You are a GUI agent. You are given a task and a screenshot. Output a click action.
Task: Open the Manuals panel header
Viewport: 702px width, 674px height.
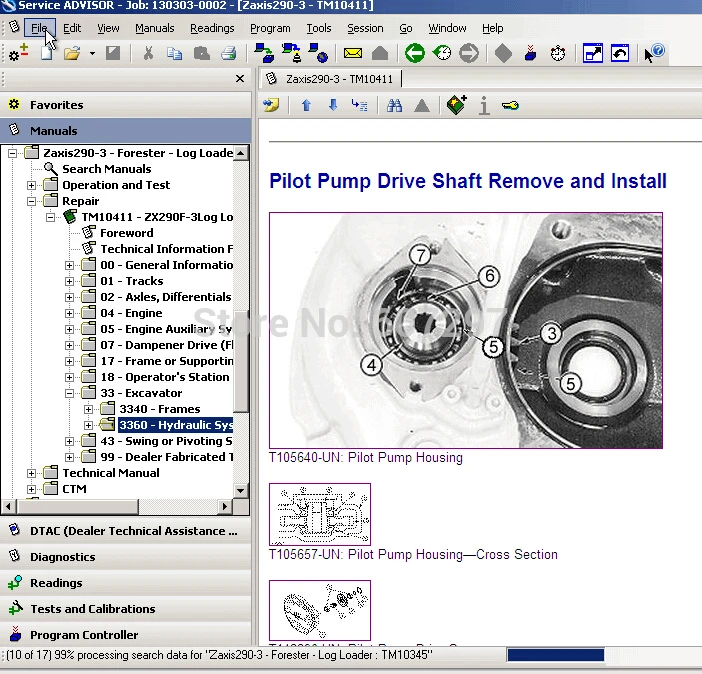(x=125, y=131)
